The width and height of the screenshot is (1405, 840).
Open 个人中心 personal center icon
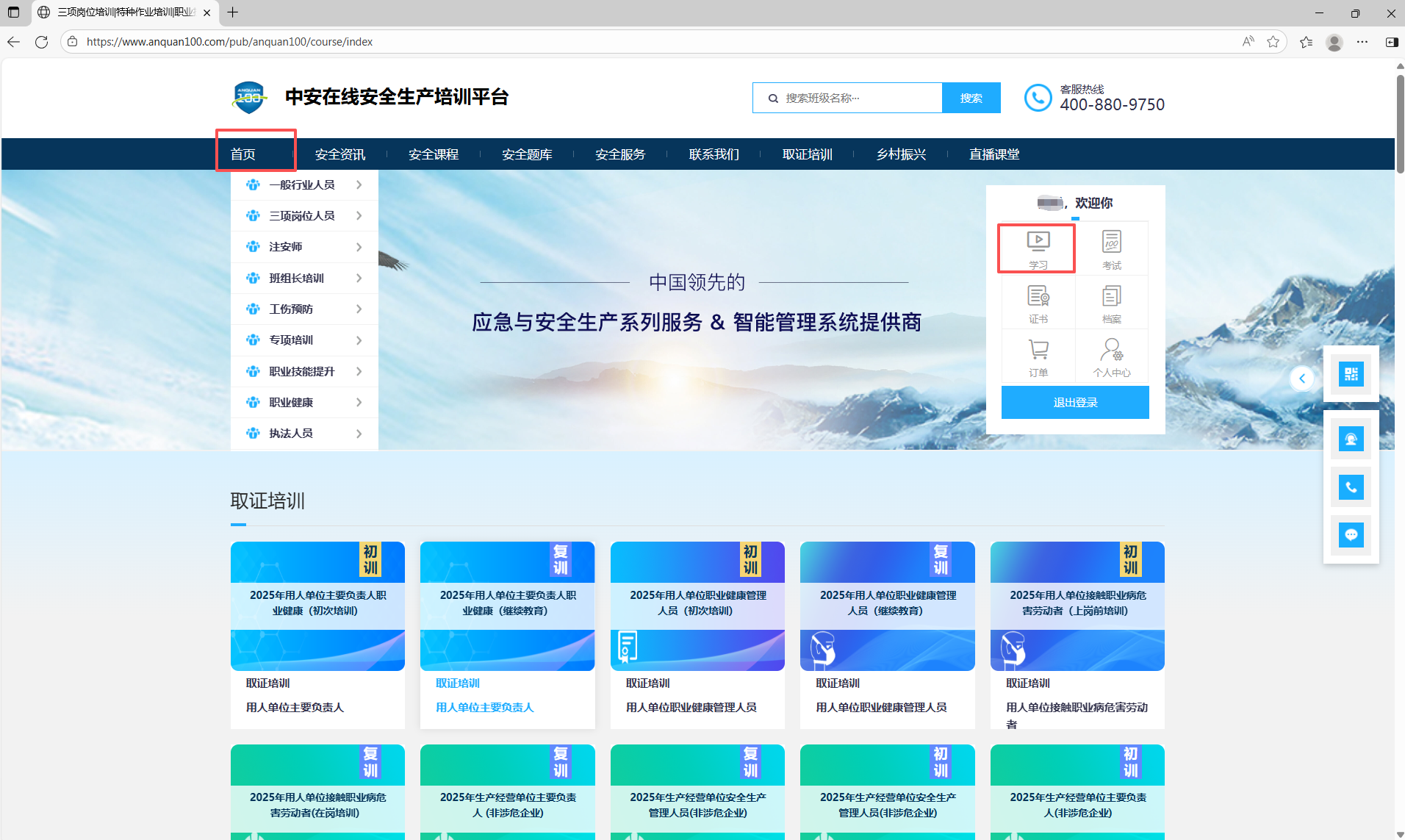pyautogui.click(x=1111, y=356)
